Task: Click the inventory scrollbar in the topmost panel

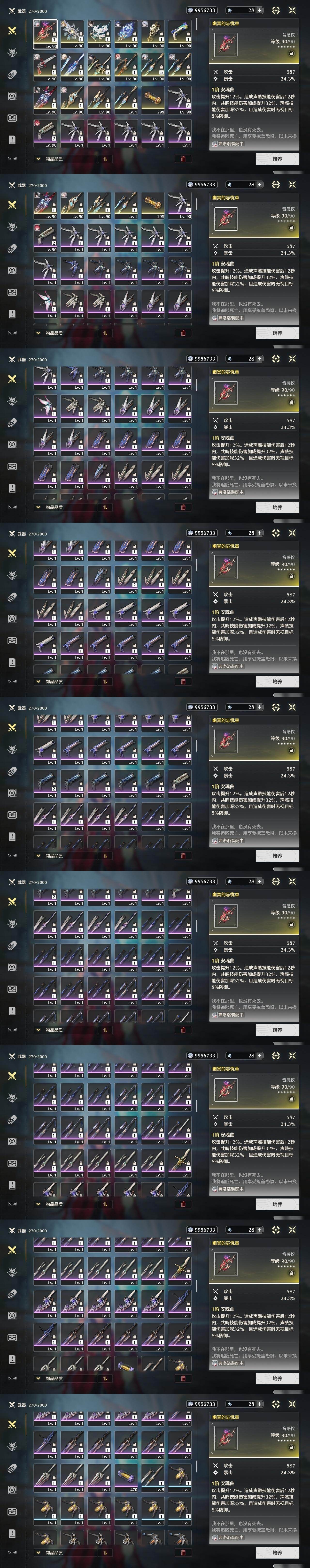Action: click(197, 24)
